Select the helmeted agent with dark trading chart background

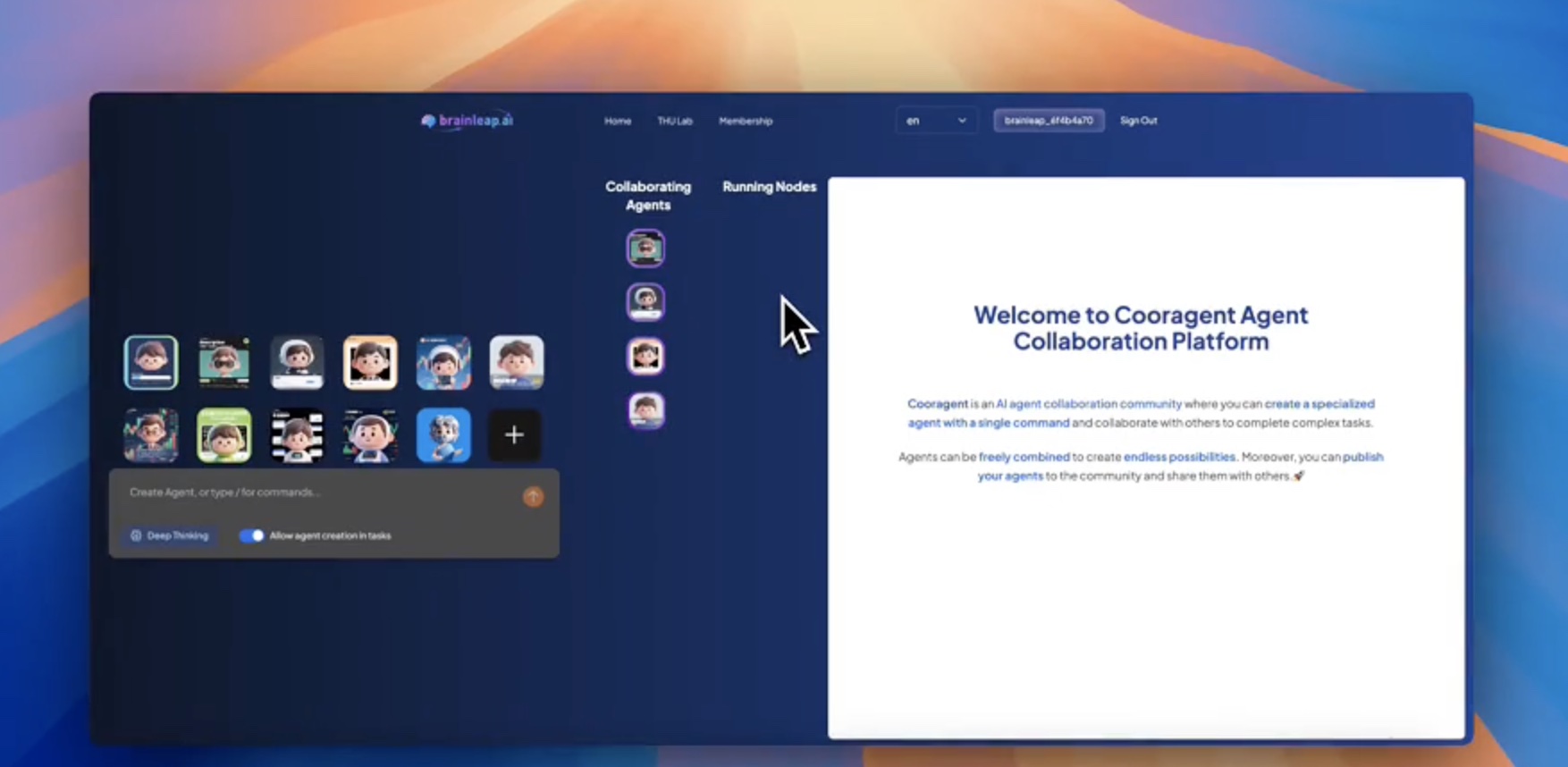coord(370,435)
